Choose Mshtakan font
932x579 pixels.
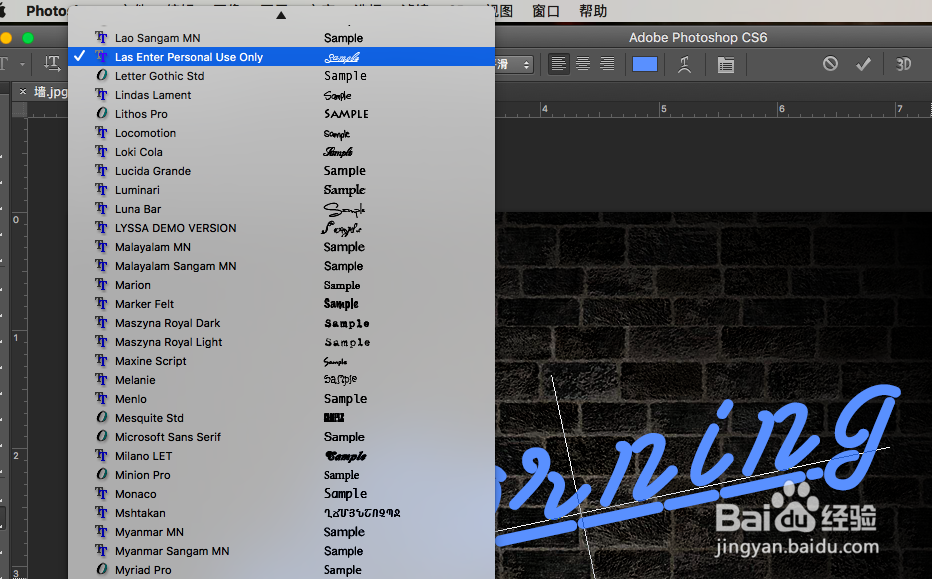coord(282,514)
